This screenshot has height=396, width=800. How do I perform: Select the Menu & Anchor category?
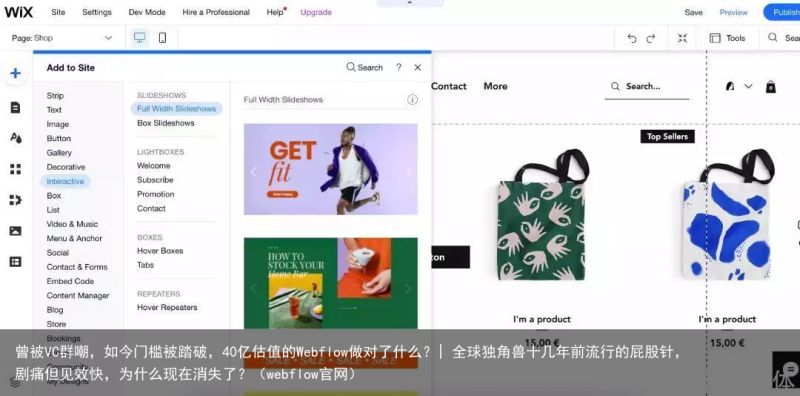[x=74, y=238]
